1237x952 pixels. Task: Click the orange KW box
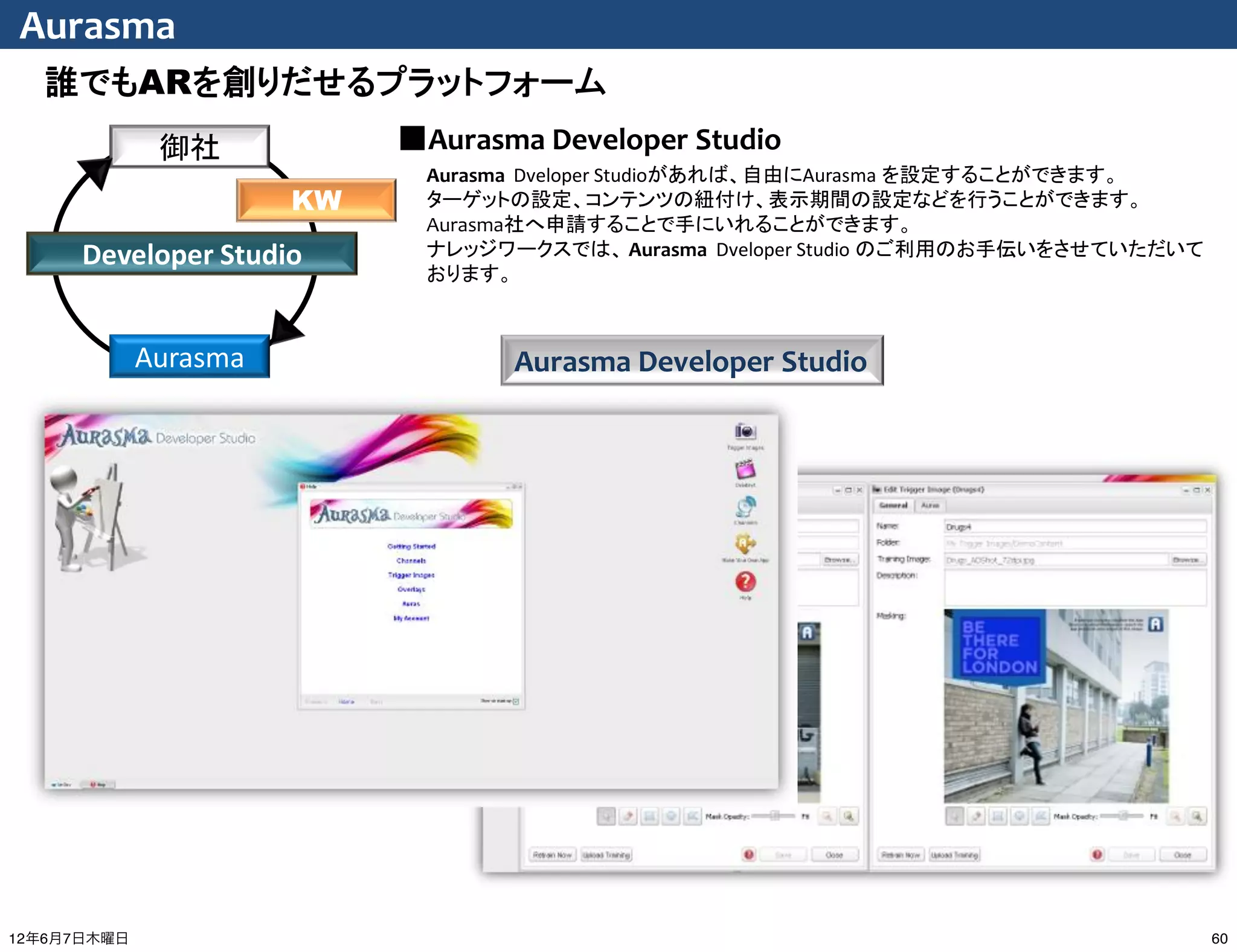(x=316, y=200)
